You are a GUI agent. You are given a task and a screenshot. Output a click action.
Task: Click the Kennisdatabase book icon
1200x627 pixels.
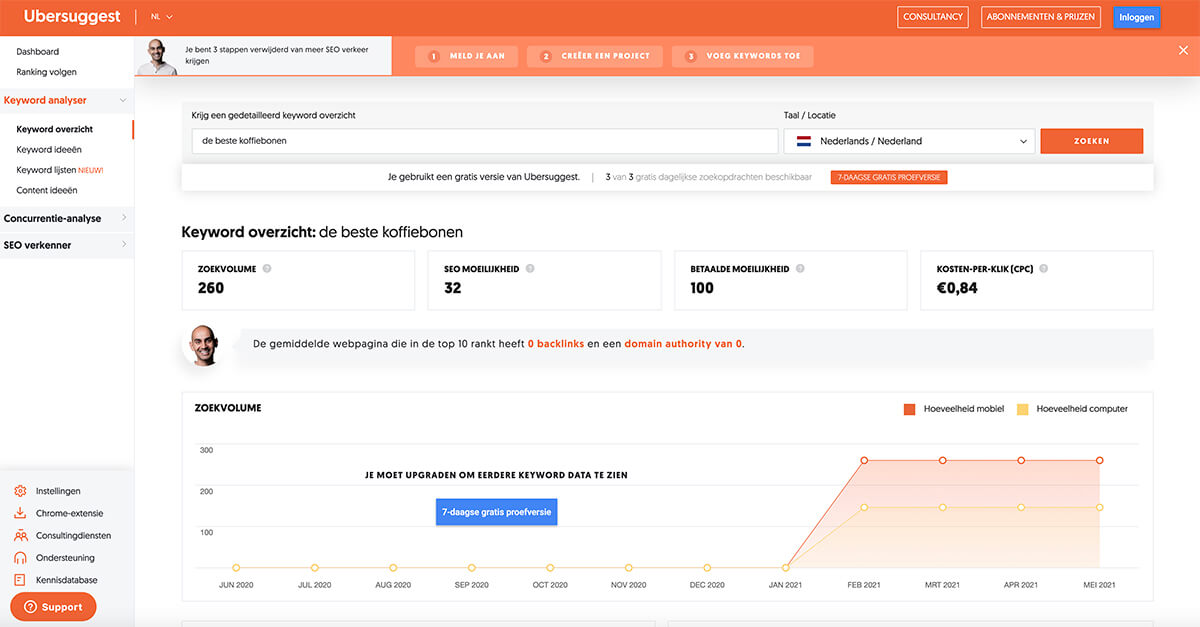20,580
